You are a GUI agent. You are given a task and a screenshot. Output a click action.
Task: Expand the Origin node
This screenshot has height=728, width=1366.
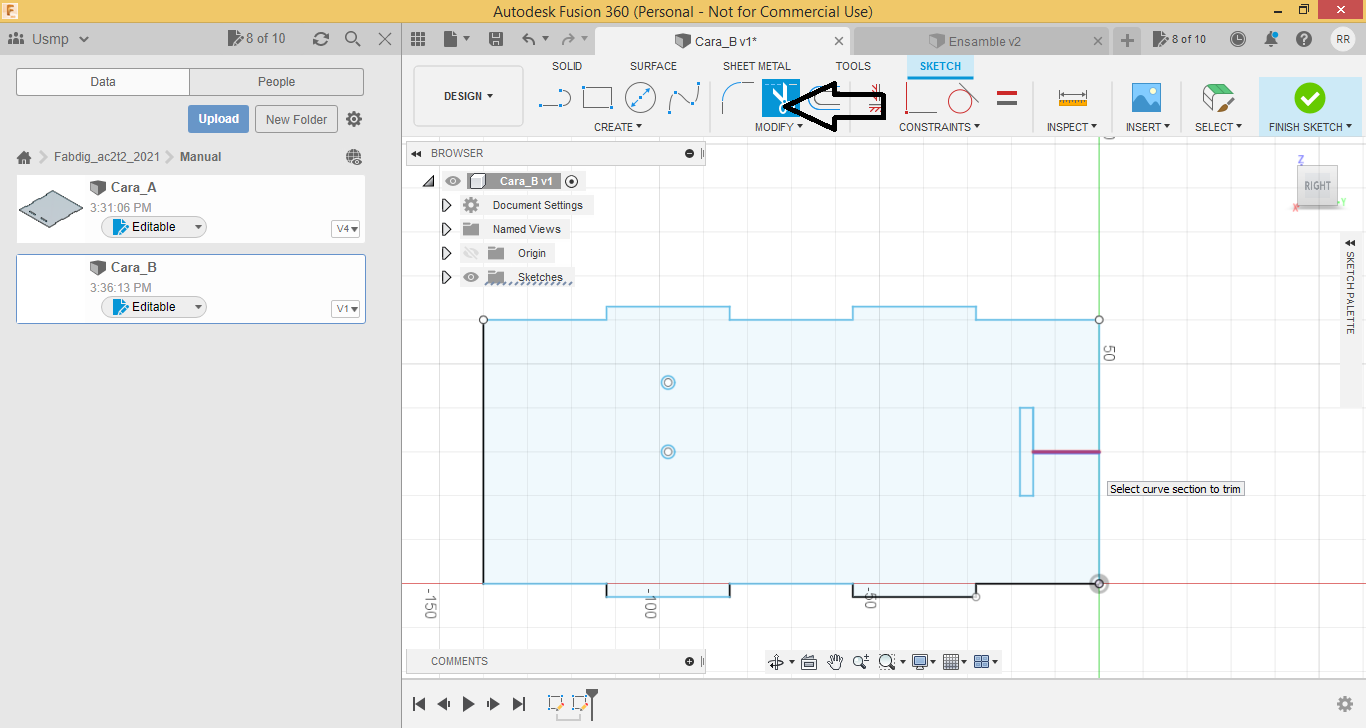(447, 253)
